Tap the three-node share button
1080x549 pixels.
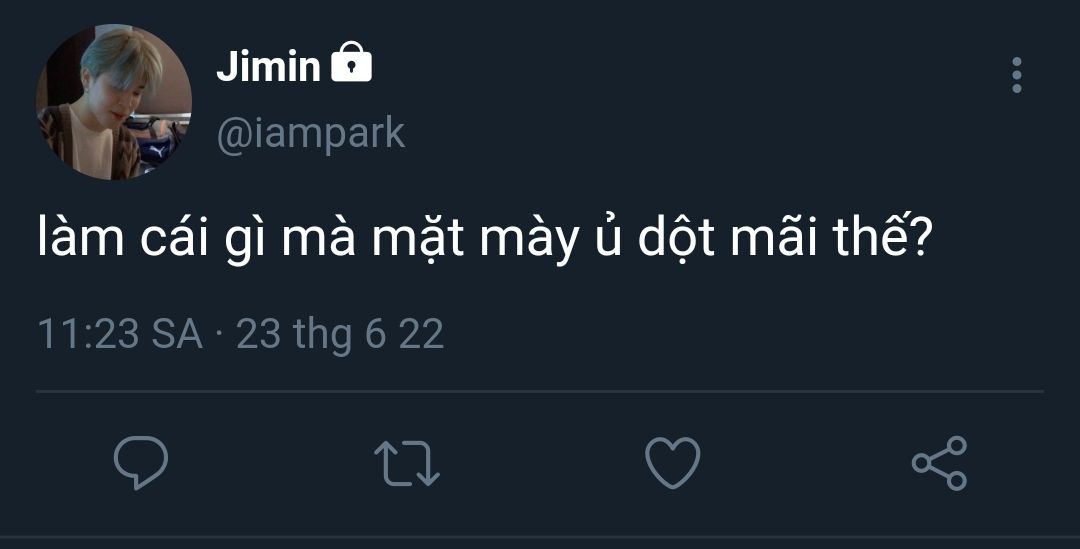(939, 463)
